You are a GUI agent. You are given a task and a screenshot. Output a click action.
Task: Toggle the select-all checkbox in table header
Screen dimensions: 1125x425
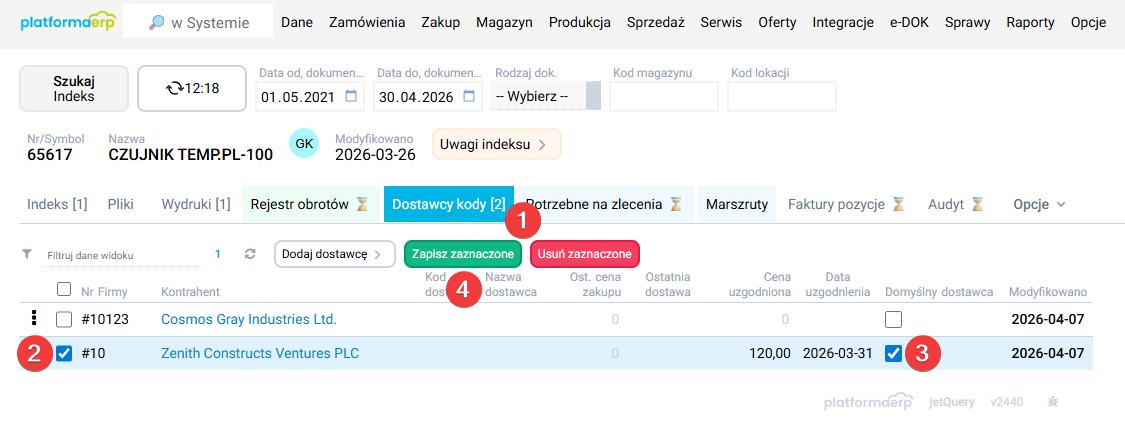coord(64,289)
